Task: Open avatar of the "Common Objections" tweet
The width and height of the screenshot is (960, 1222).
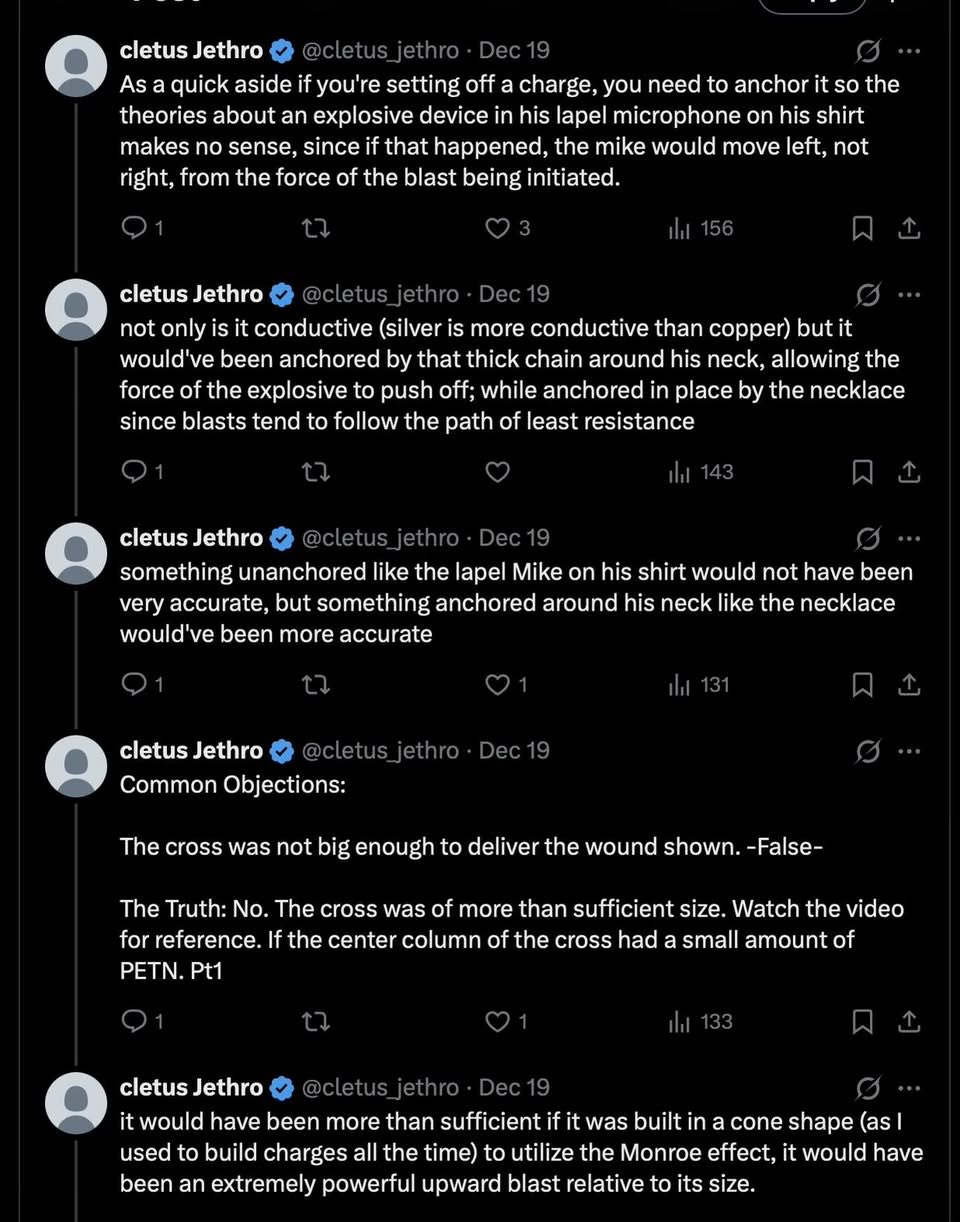Action: (77, 766)
